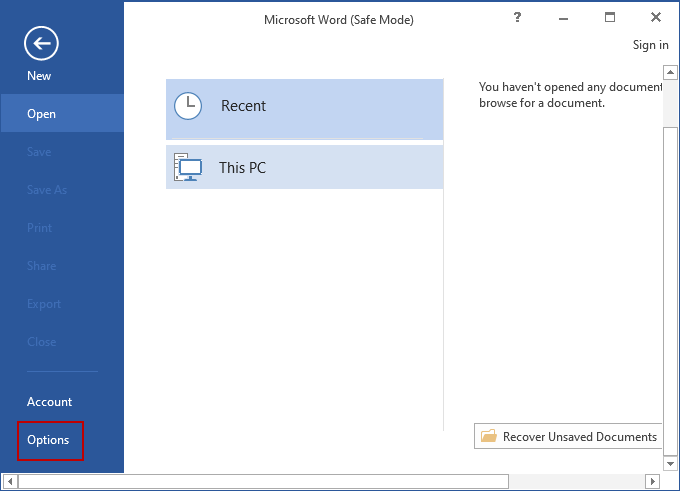
Task: Select the Recent location
Action: coord(304,109)
